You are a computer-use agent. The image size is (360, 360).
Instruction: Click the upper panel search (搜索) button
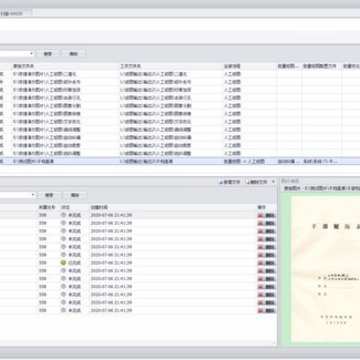click(48, 54)
